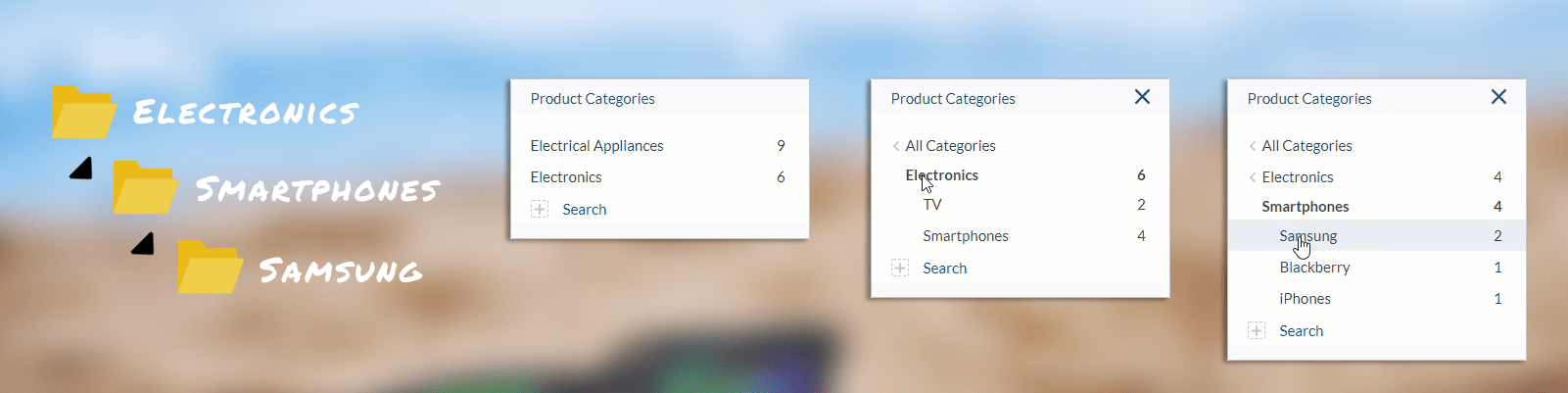Click back chevron next to Electronics in right panel
Image resolution: width=1568 pixels, height=393 pixels.
(1253, 177)
